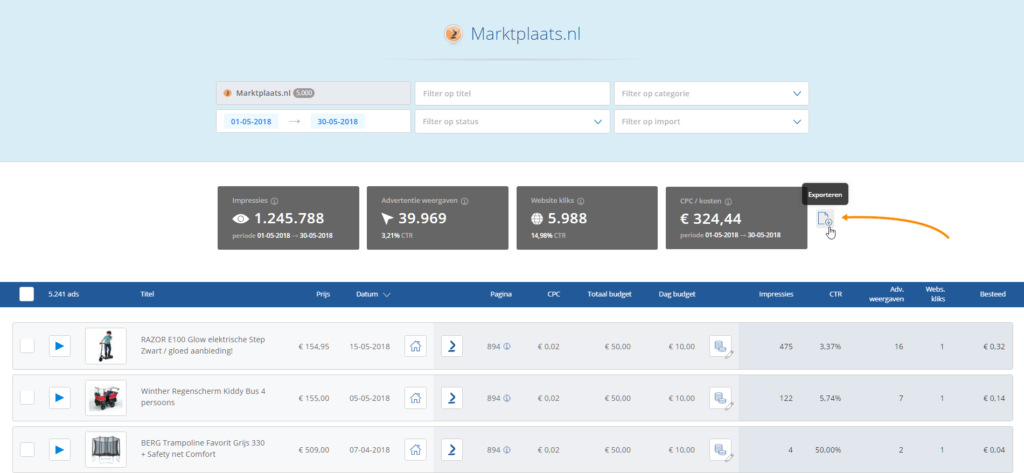Click the Website kliks 5.988 card
This screenshot has height=473, width=1024.
click(586, 218)
